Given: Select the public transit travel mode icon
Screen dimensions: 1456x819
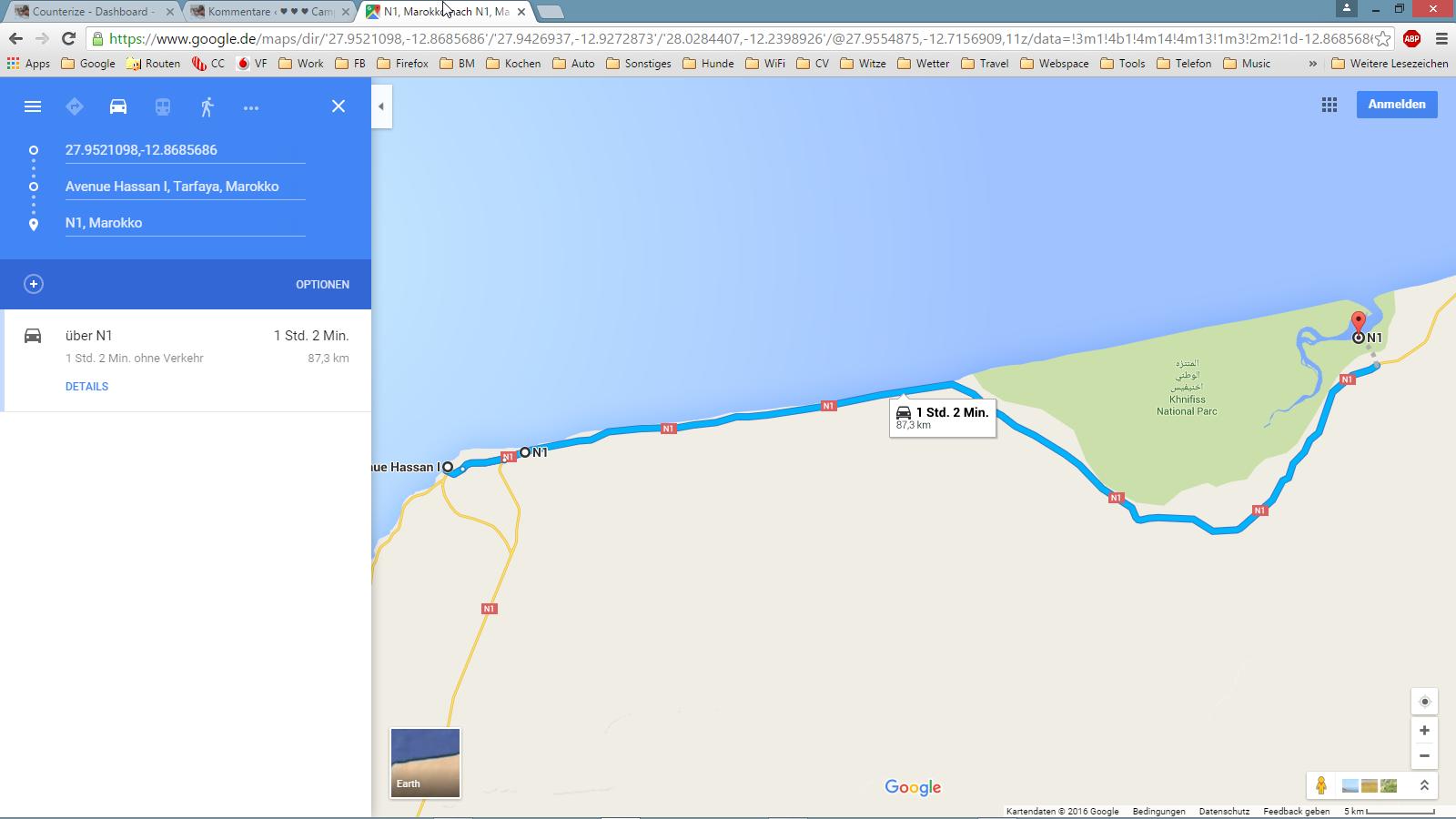Looking at the screenshot, I should click(163, 106).
